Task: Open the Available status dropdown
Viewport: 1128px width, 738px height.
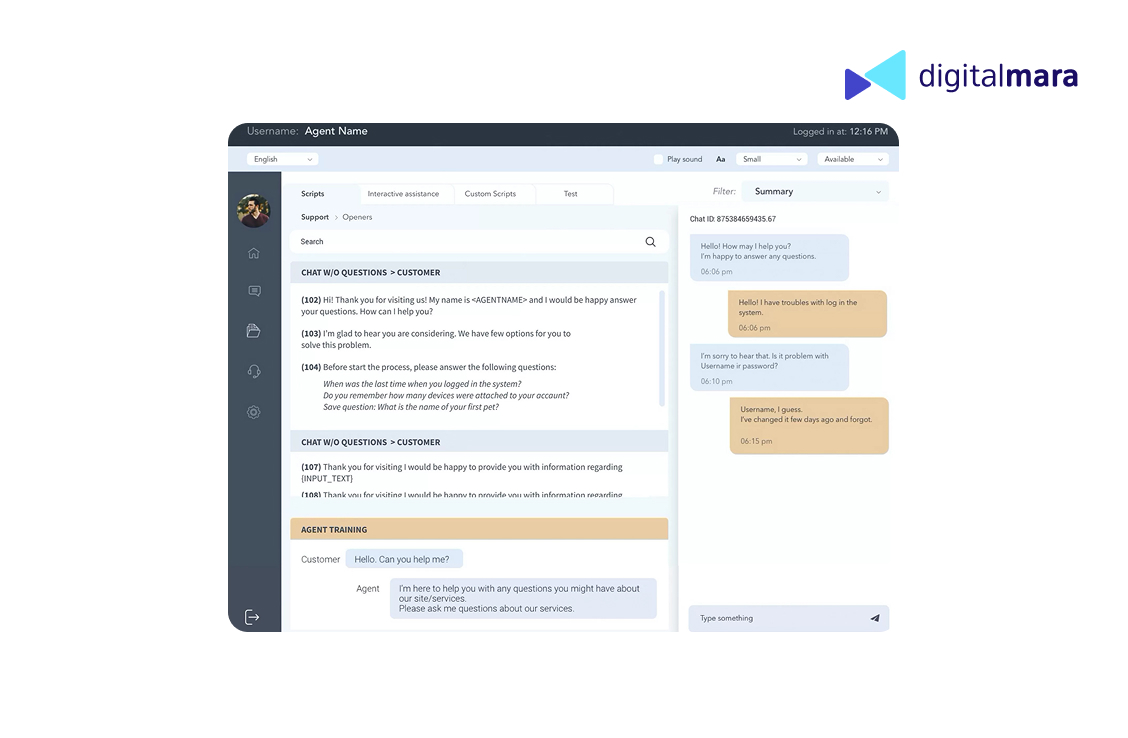Action: coord(852,159)
